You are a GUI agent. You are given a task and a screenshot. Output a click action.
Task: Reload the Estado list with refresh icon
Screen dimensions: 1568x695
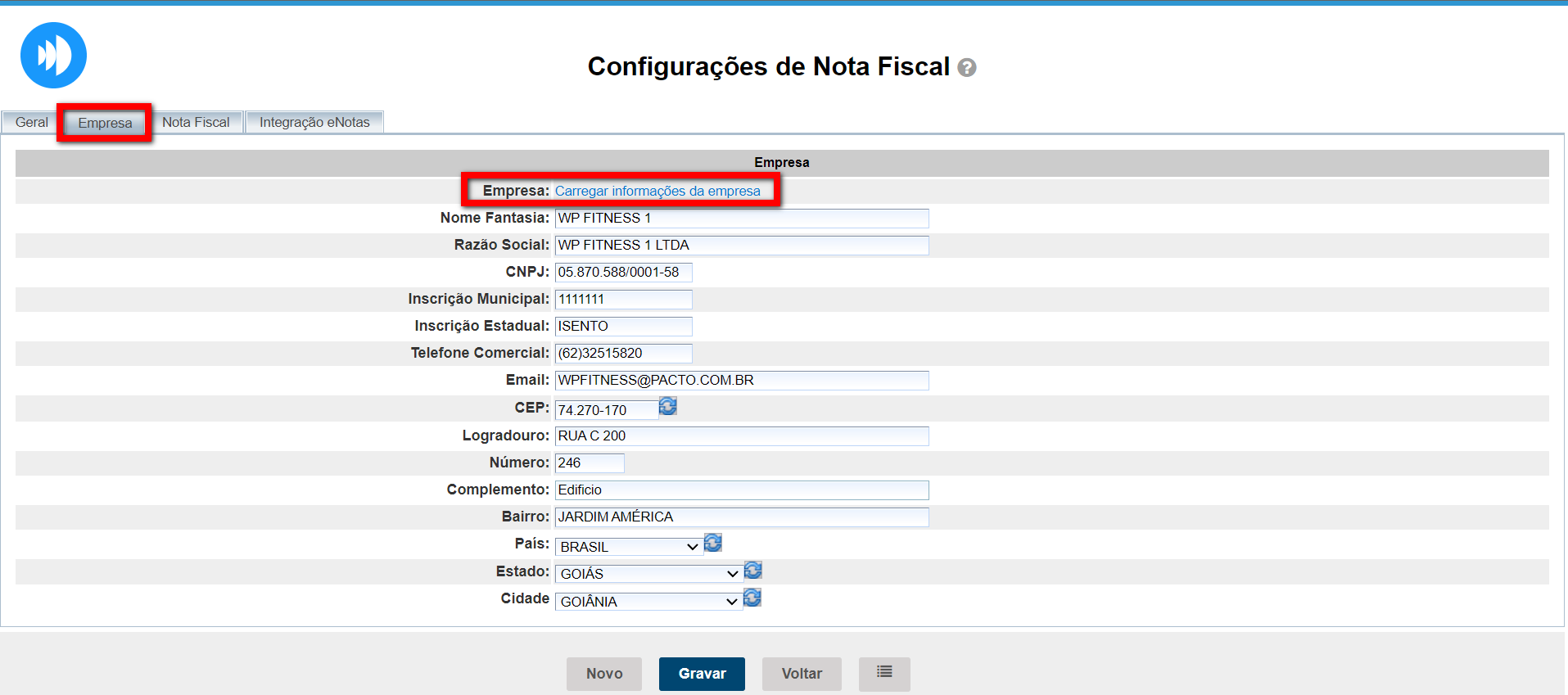click(x=753, y=570)
